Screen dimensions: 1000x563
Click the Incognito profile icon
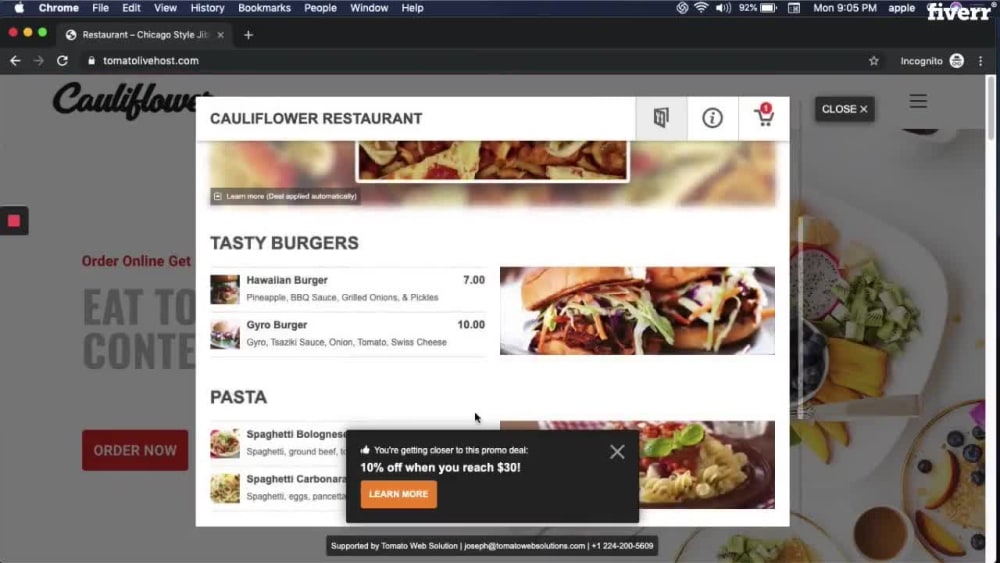[957, 61]
